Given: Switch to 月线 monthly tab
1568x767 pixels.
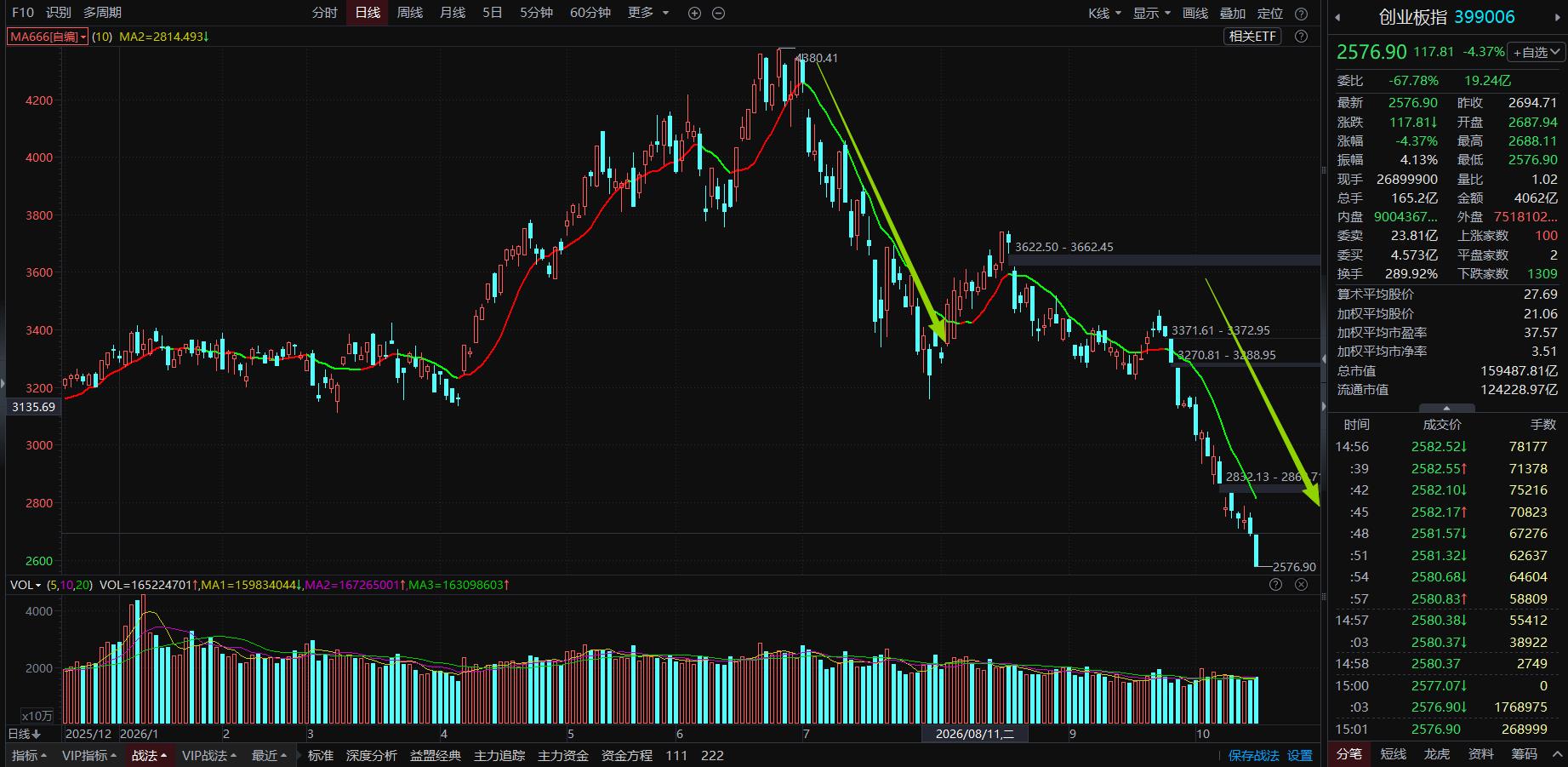Looking at the screenshot, I should [x=453, y=13].
